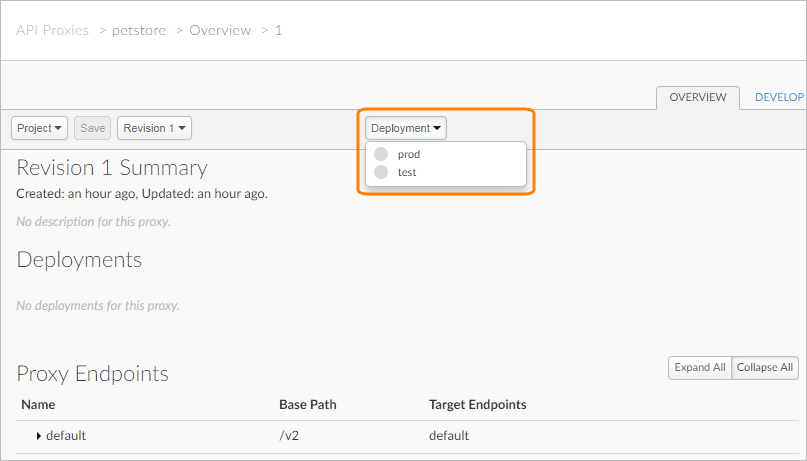Image resolution: width=807 pixels, height=461 pixels.
Task: Open the Revision 1 dropdown
Action: [154, 128]
